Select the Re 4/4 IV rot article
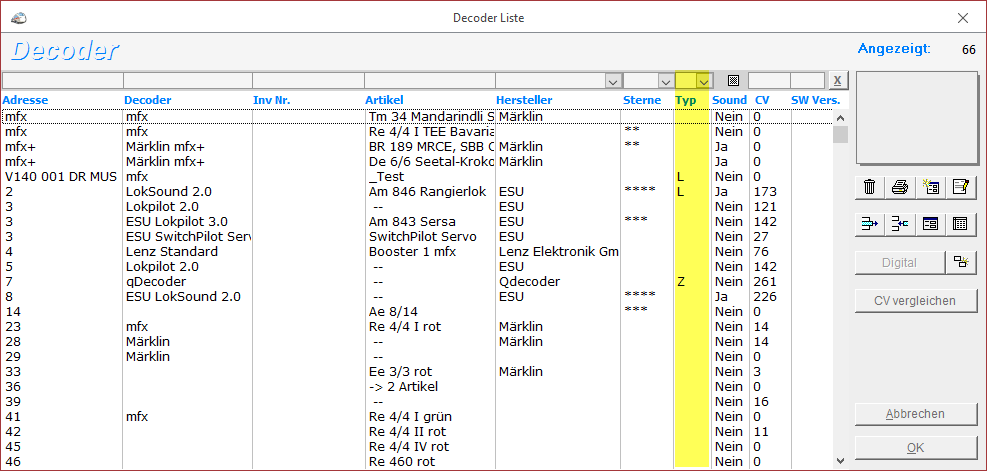The height and width of the screenshot is (471, 987). [x=409, y=447]
